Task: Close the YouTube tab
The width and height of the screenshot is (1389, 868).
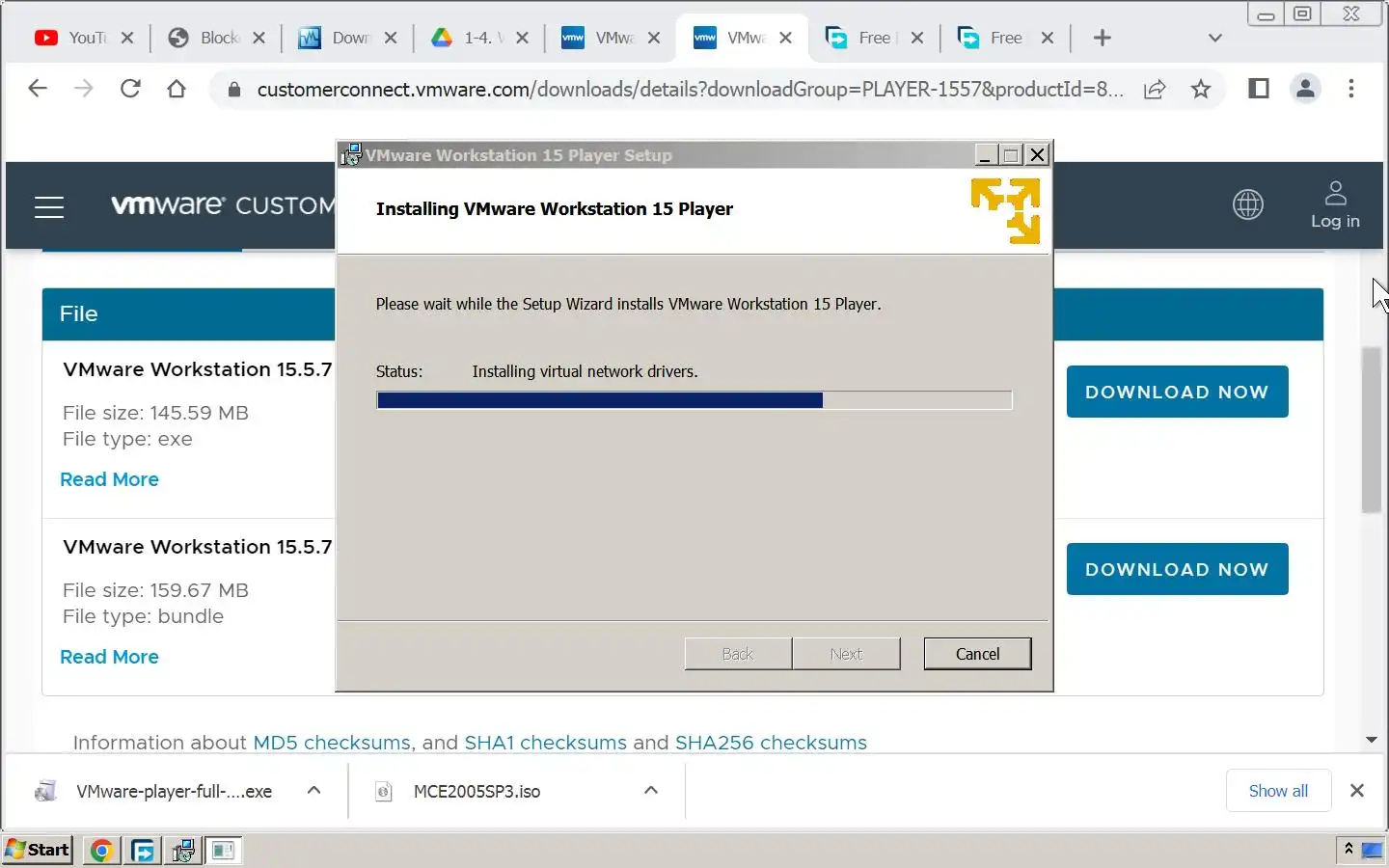Action: pyautogui.click(x=127, y=38)
